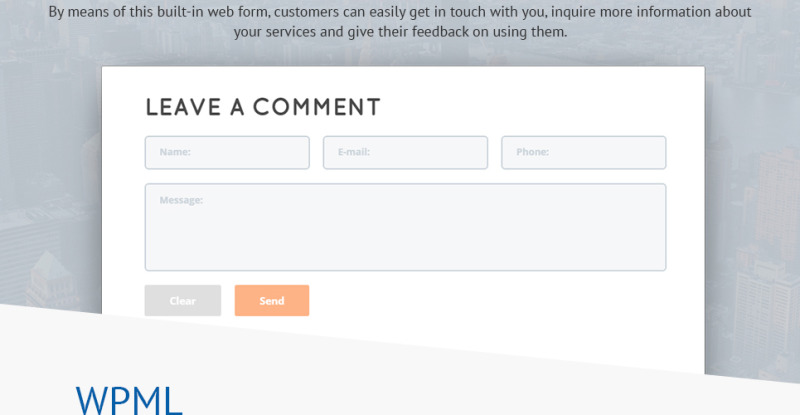Click the LEAVE A COMMENT heading
This screenshot has height=415, width=800.
(263, 107)
